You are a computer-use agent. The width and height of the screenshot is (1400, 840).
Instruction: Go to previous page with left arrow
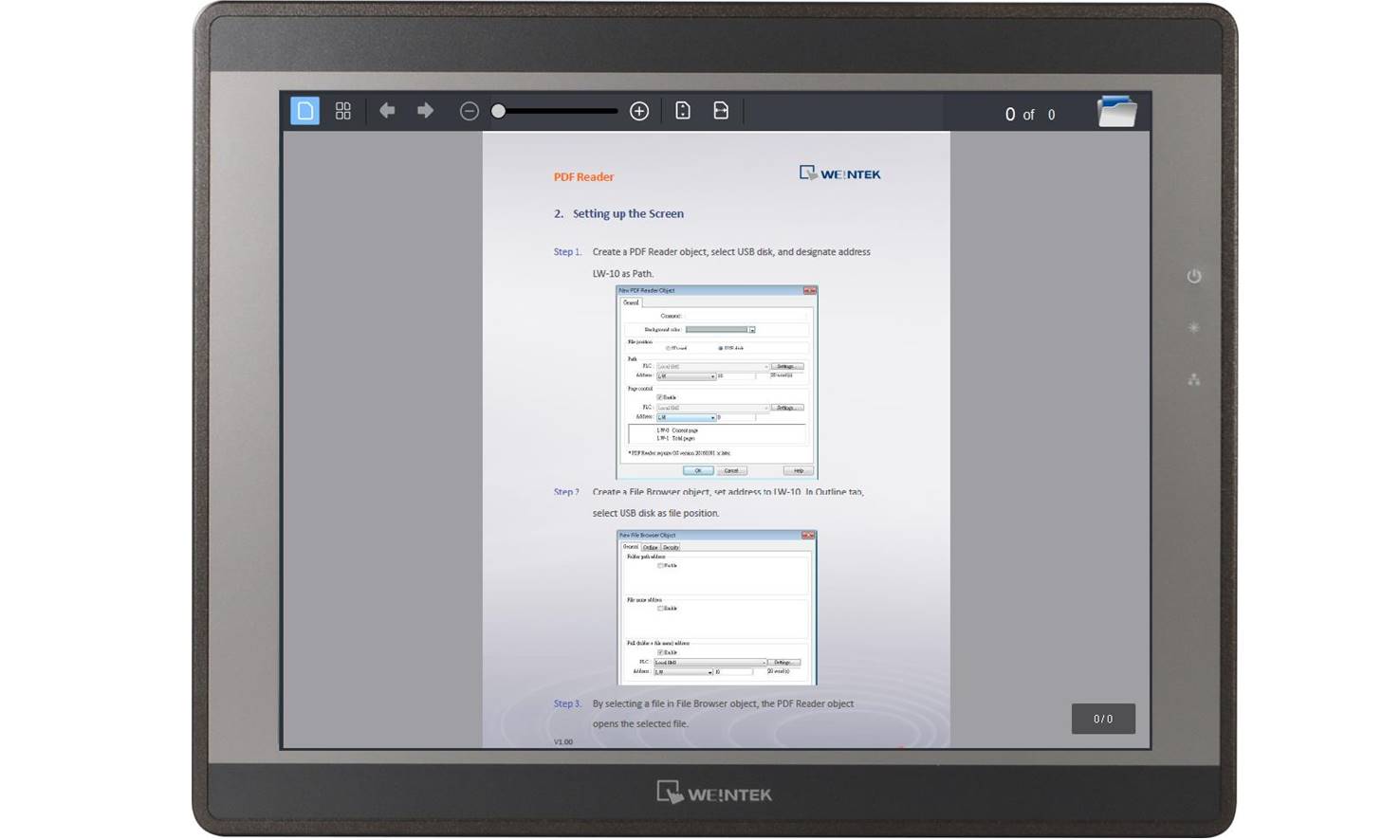[x=387, y=111]
